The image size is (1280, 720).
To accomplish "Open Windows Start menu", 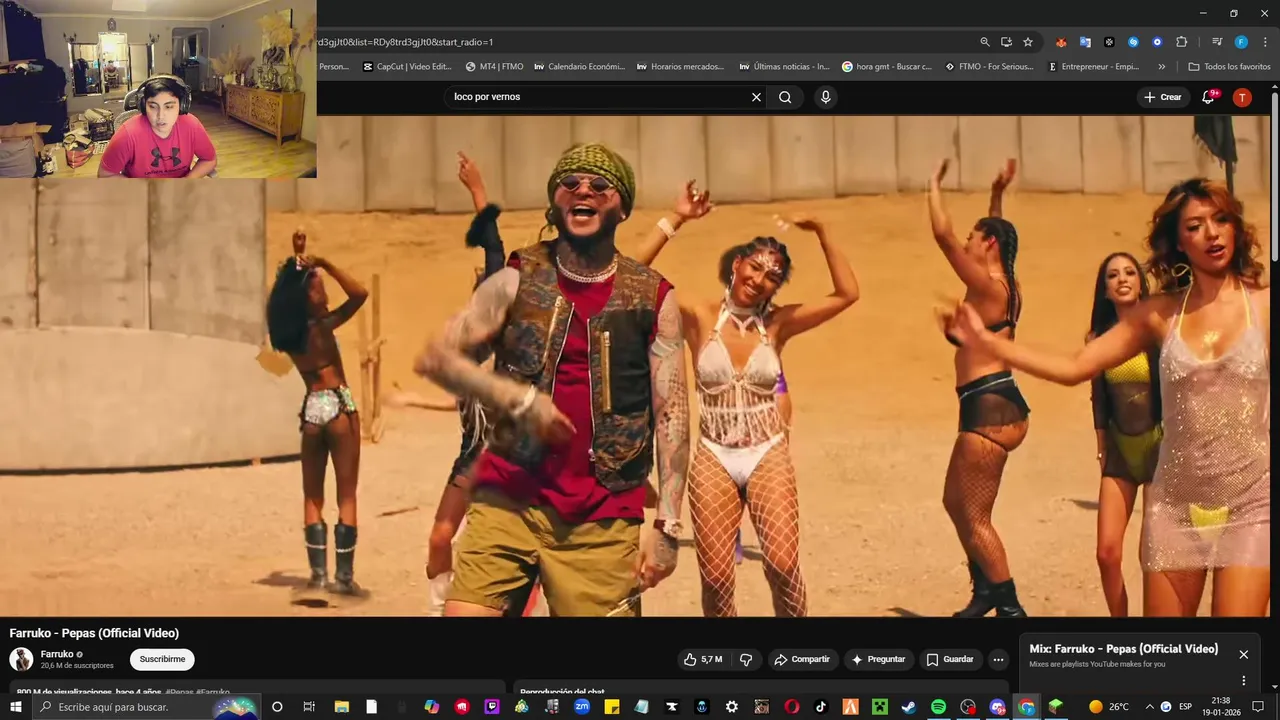I will point(16,707).
